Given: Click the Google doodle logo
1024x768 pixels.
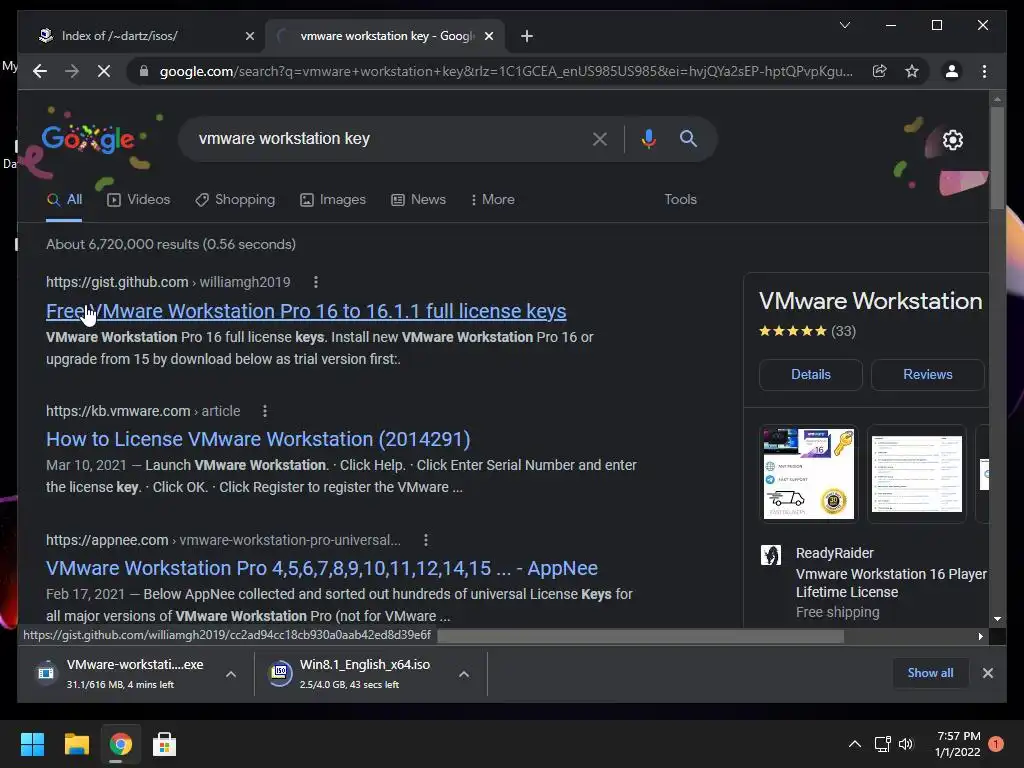Looking at the screenshot, I should coord(88,138).
